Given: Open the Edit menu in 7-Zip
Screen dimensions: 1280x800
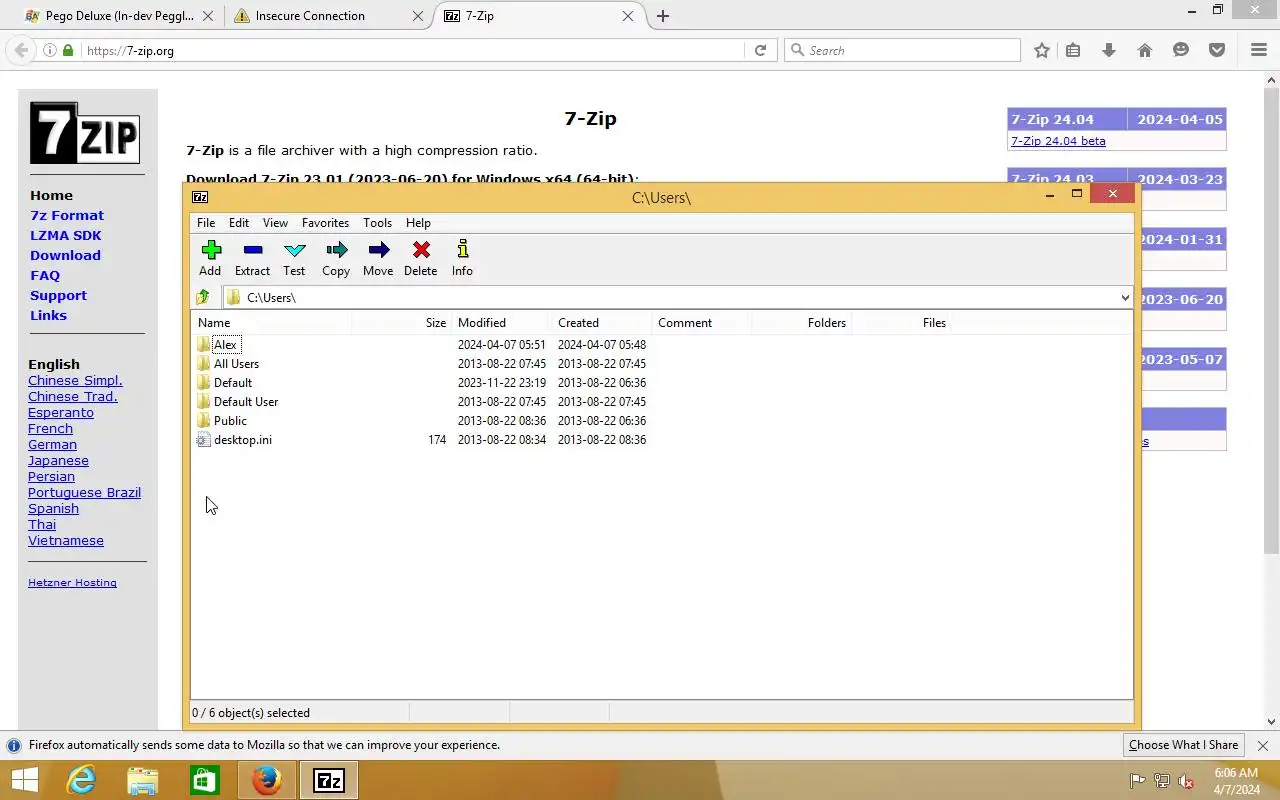Looking at the screenshot, I should coord(239,223).
